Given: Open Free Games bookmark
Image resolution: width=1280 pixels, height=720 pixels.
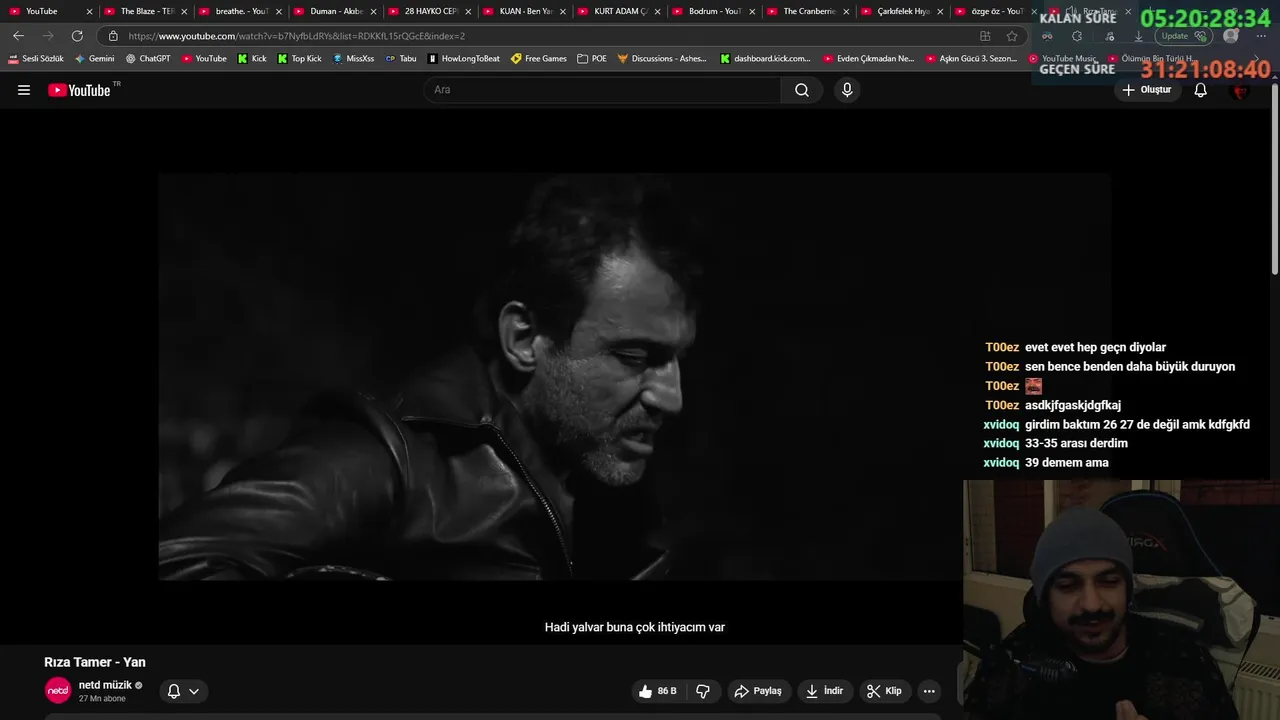Looking at the screenshot, I should pos(539,59).
